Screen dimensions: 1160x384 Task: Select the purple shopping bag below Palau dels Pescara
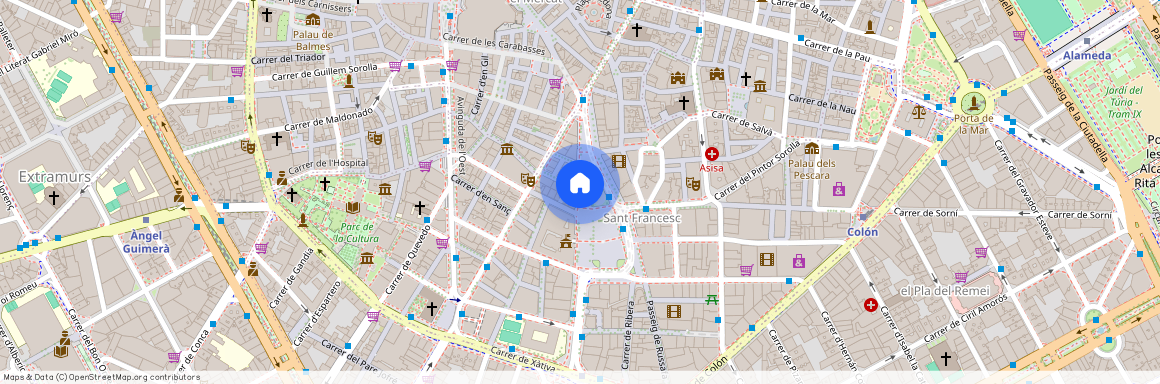[838, 189]
